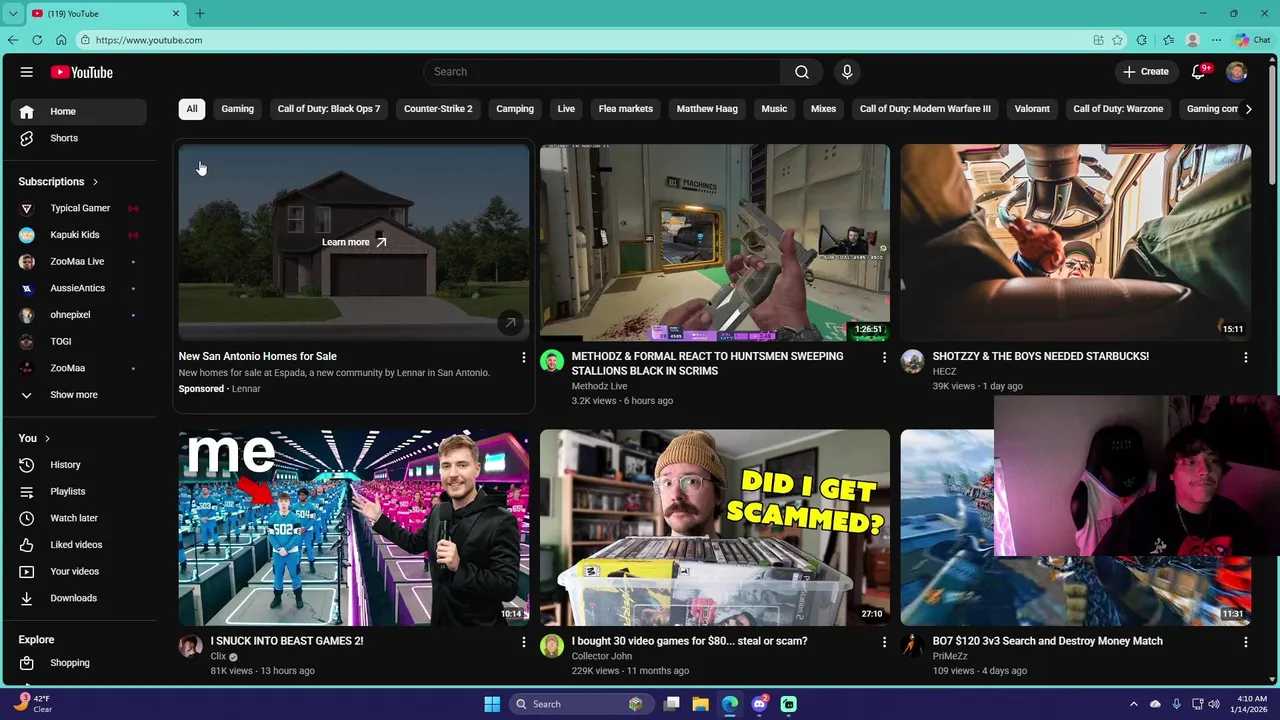Viewport: 1280px width, 720px height.
Task: Click the YouTube search input field
Action: (x=602, y=72)
